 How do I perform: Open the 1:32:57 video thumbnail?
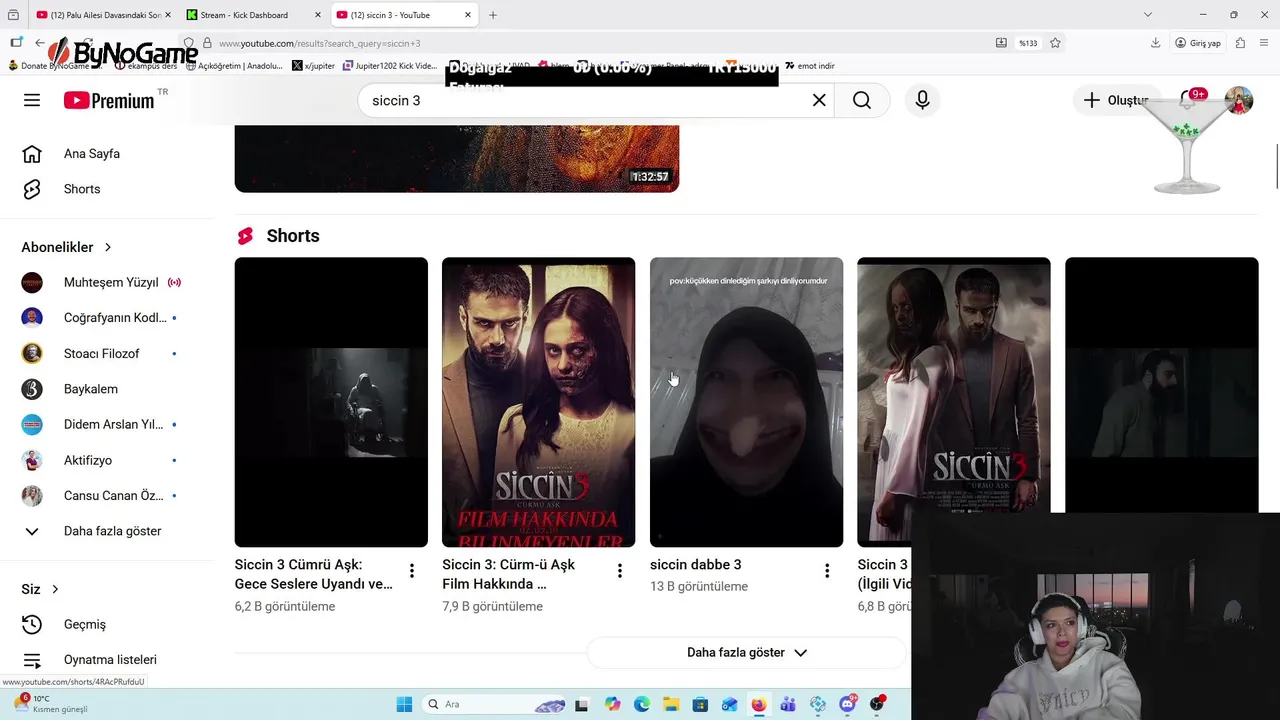[457, 158]
